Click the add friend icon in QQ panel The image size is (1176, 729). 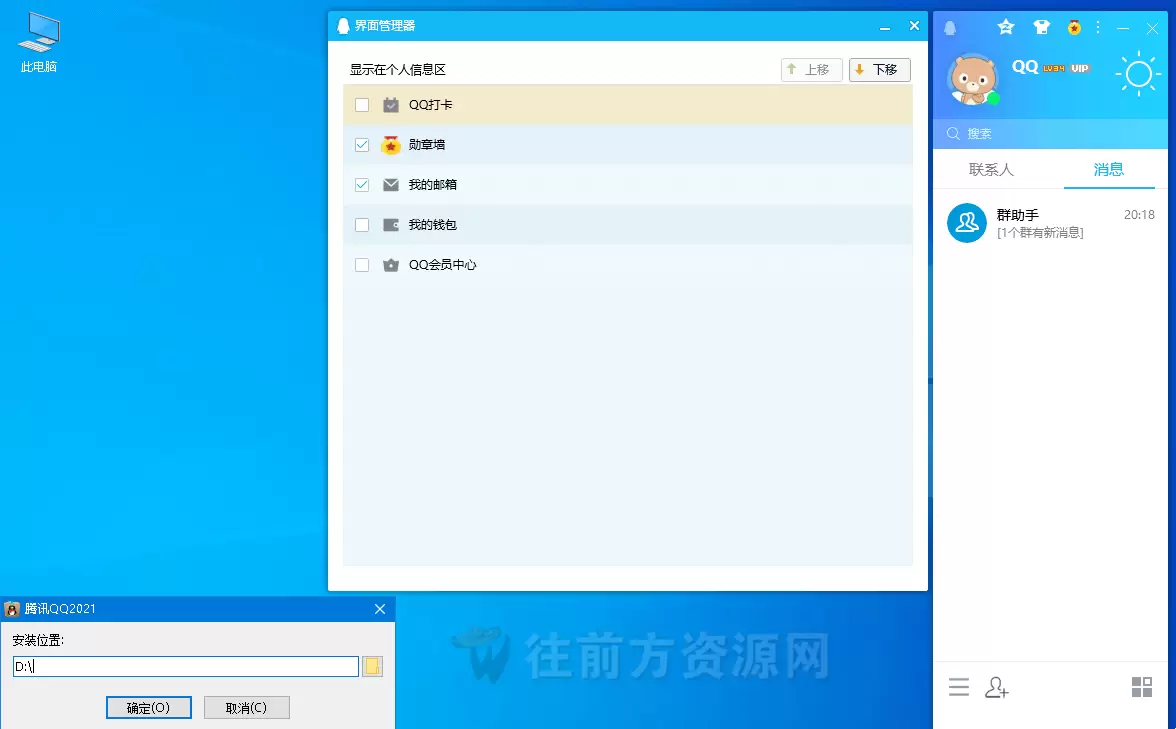[x=997, y=687]
